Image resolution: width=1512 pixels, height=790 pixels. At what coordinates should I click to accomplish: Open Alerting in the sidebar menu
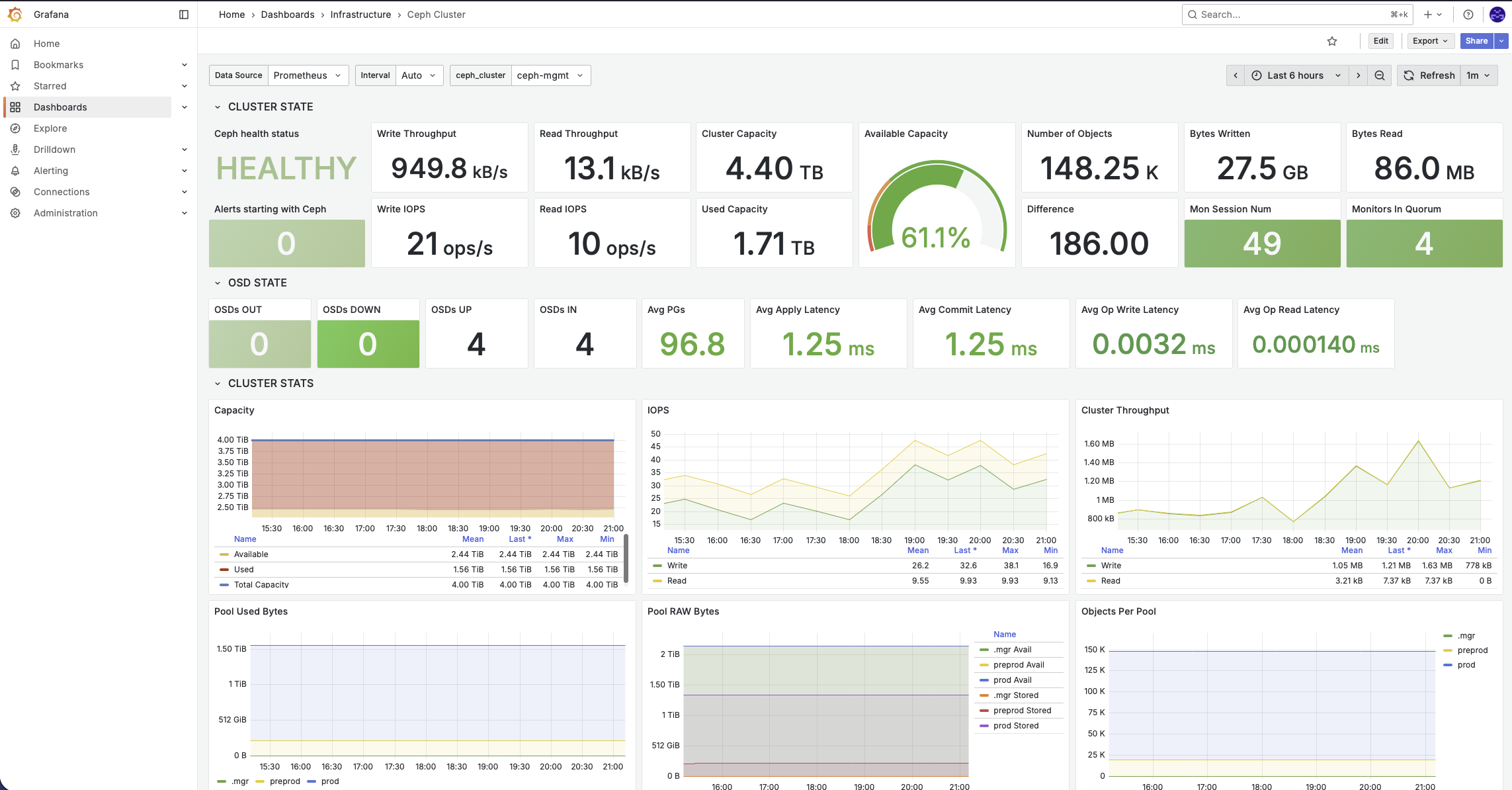[x=51, y=171]
